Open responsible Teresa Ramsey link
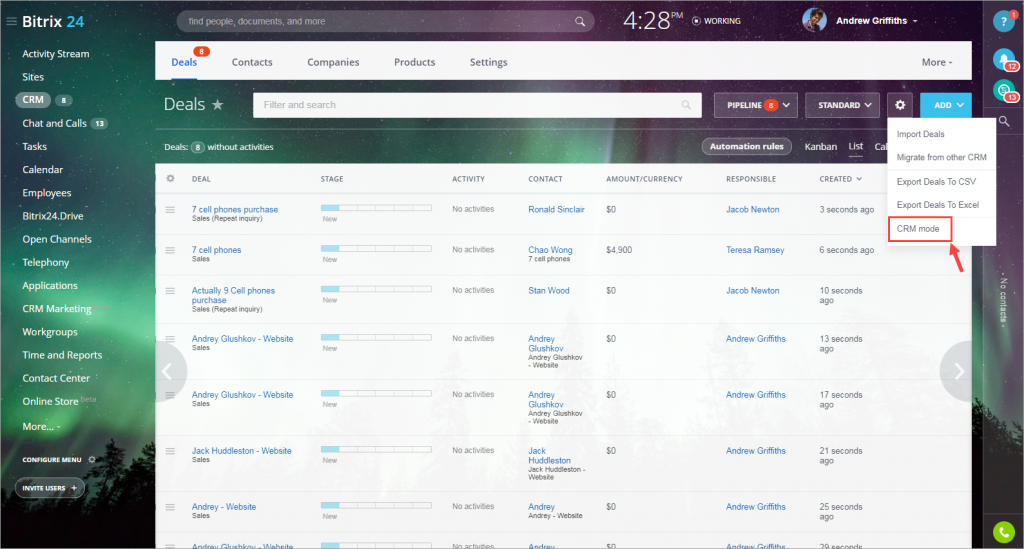The image size is (1024, 549). point(755,250)
